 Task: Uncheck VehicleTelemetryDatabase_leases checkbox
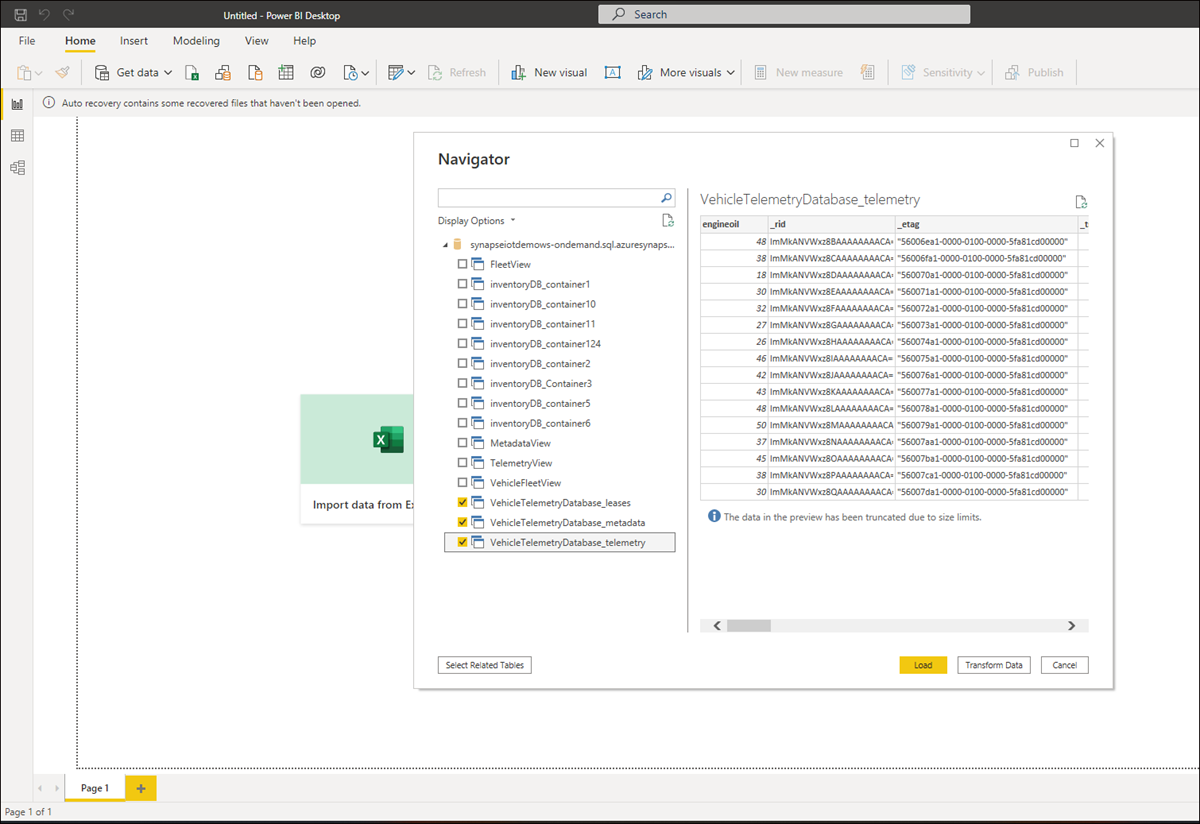tap(462, 503)
